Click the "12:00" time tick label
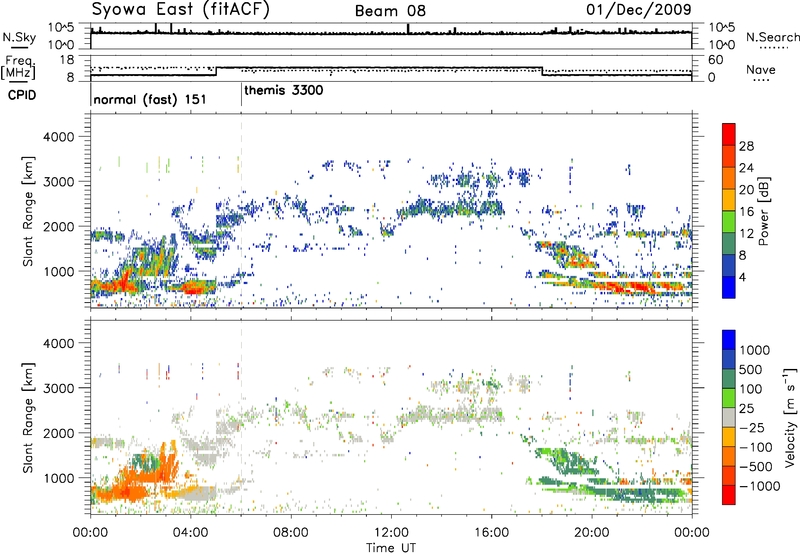This screenshot has height=554, width=800. click(x=391, y=533)
